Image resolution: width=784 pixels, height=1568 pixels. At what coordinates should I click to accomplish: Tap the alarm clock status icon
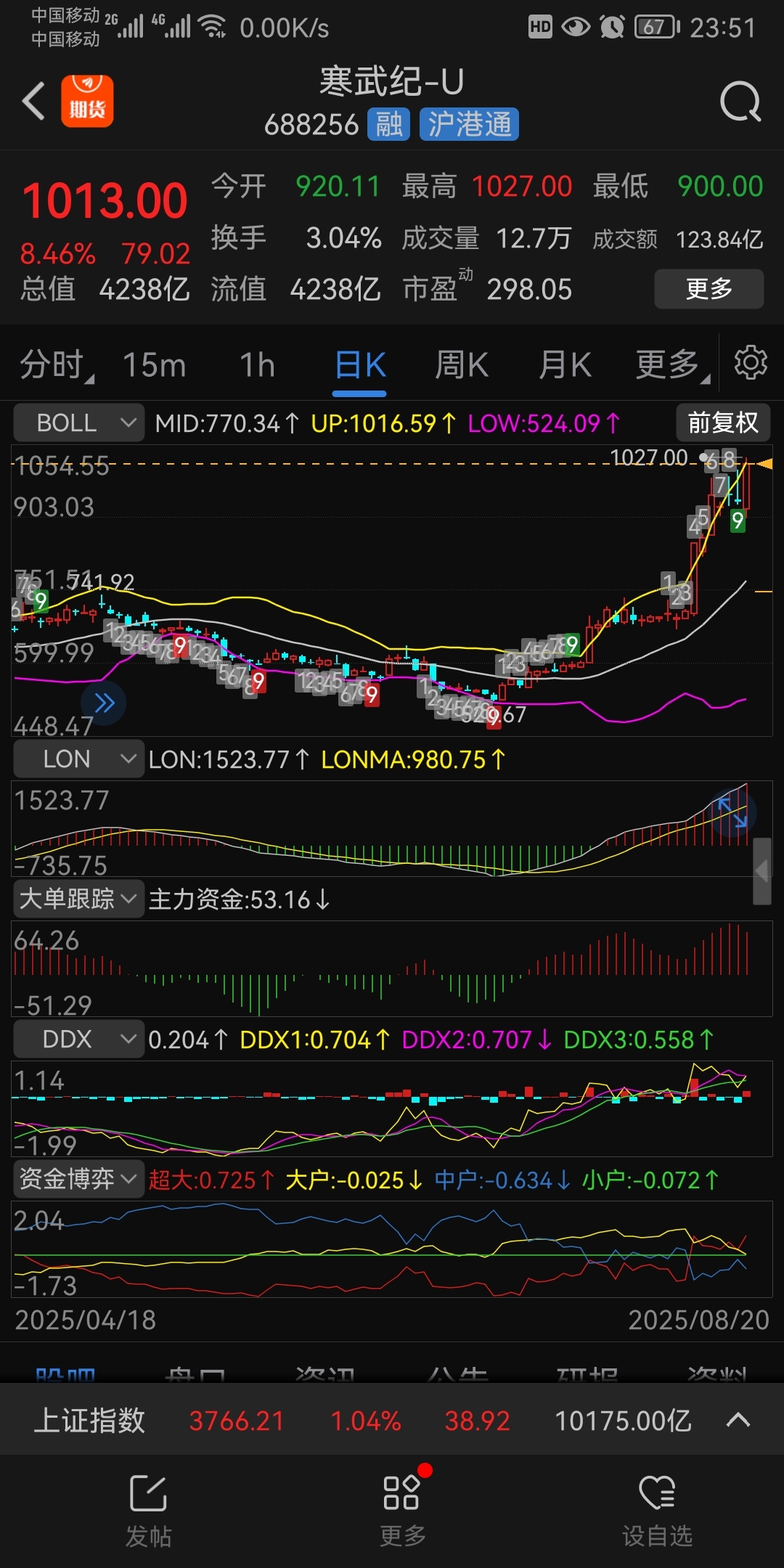pos(612,28)
